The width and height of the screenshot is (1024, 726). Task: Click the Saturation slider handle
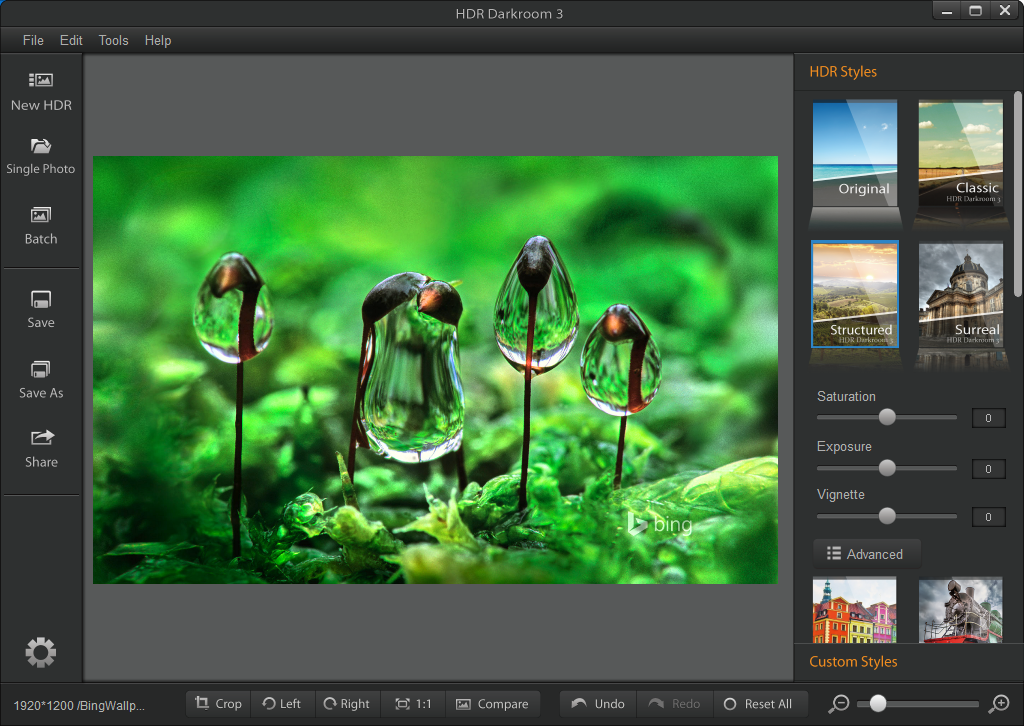coord(887,417)
